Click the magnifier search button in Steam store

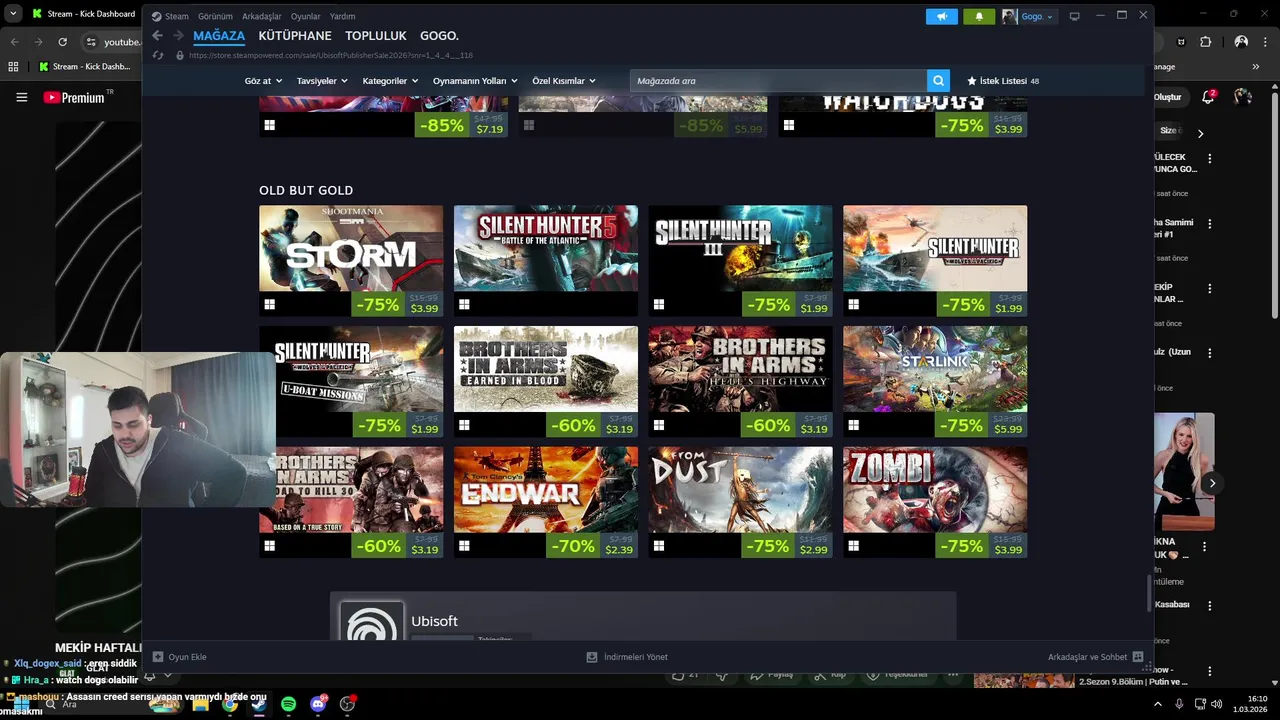[x=938, y=81]
